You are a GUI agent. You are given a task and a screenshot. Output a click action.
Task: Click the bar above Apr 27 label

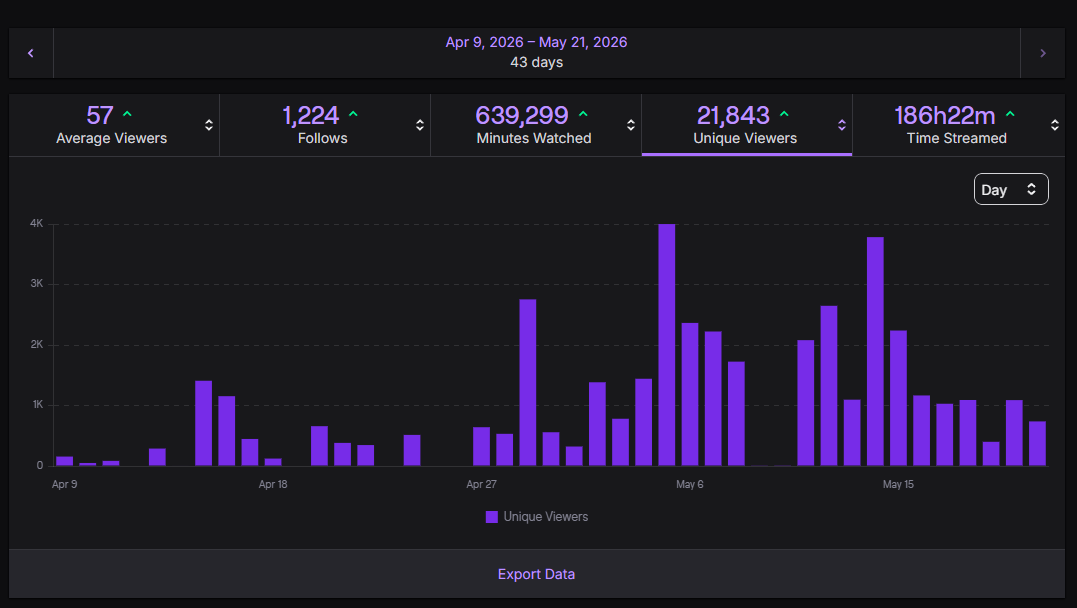coord(481,447)
